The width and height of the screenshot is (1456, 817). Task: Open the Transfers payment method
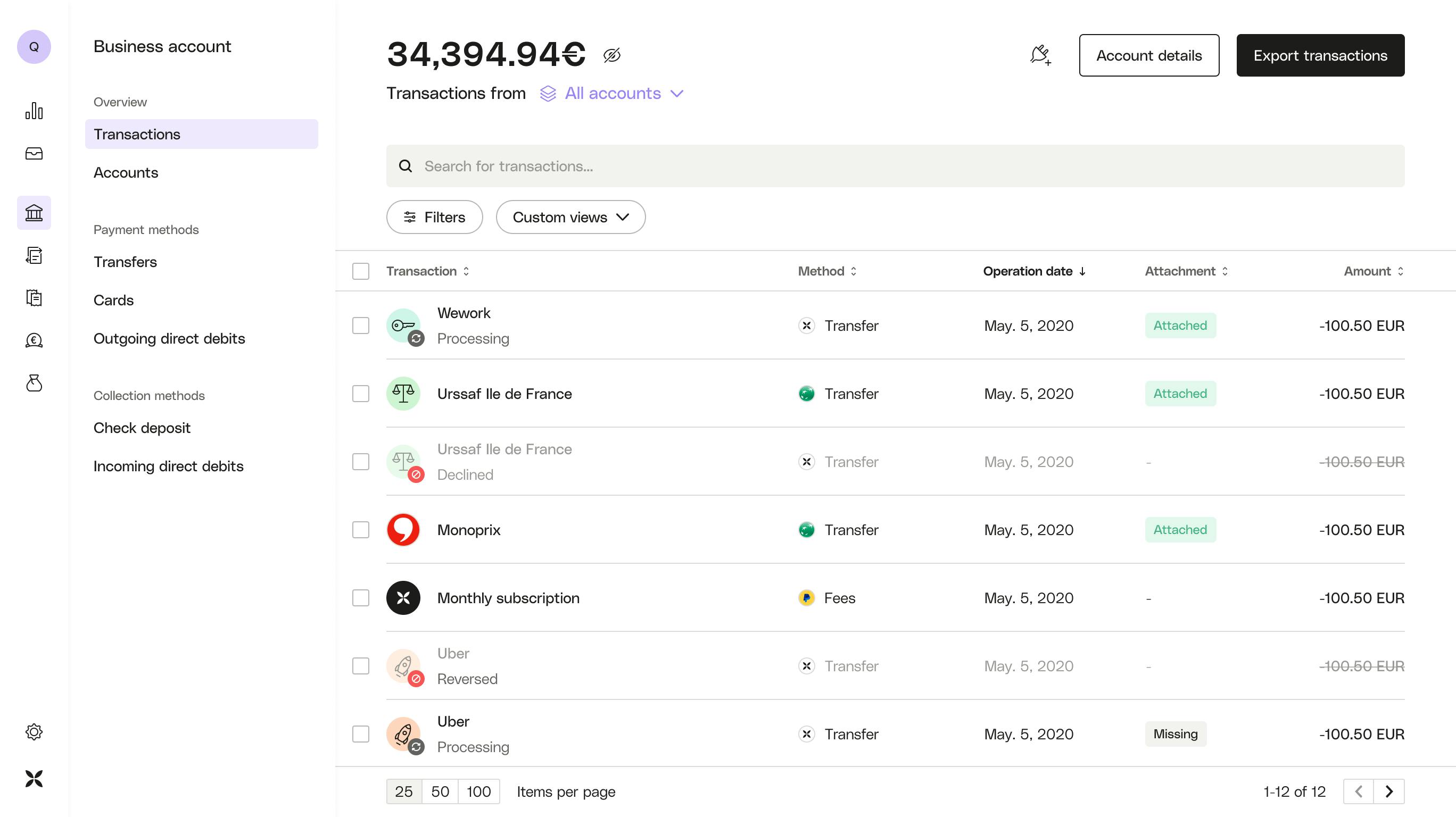[125, 262]
